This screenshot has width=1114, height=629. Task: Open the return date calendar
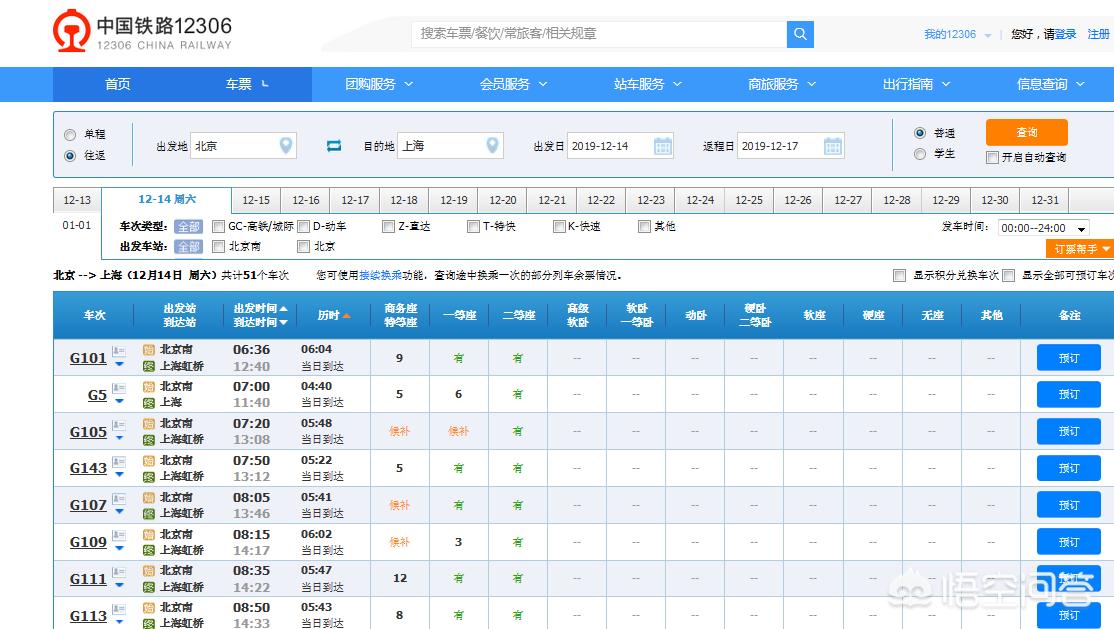833,146
